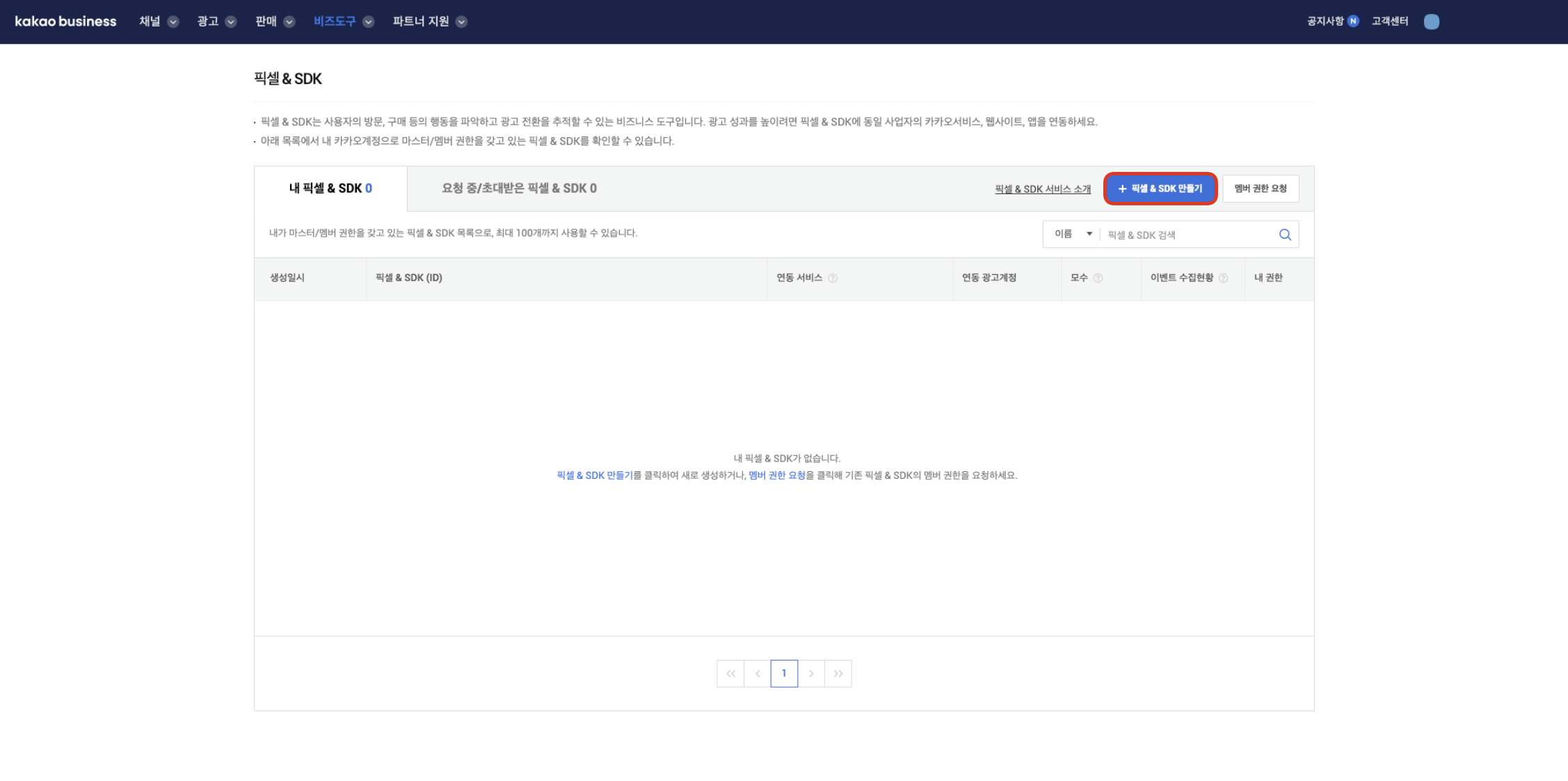
Task: Click the 픽셀 & SDK 만들기 button
Action: pos(1160,188)
